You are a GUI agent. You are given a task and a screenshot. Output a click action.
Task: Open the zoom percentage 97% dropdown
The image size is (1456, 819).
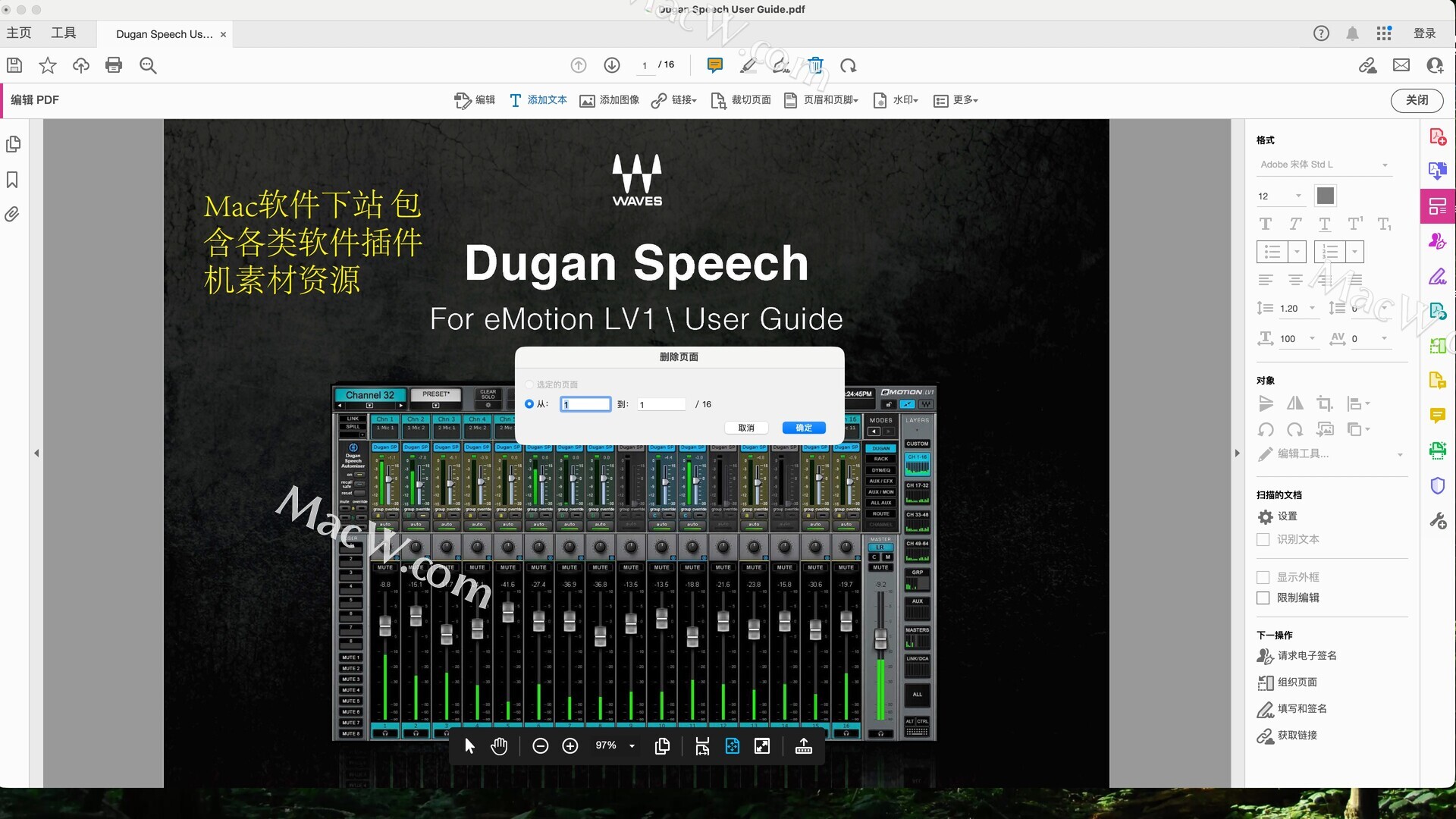[x=632, y=746]
